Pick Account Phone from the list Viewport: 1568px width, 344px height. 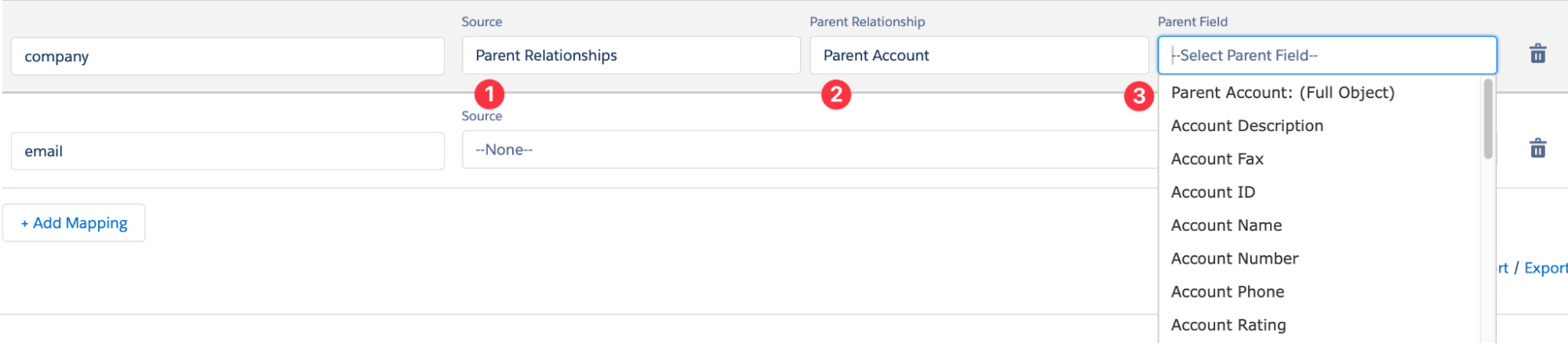pos(1228,292)
